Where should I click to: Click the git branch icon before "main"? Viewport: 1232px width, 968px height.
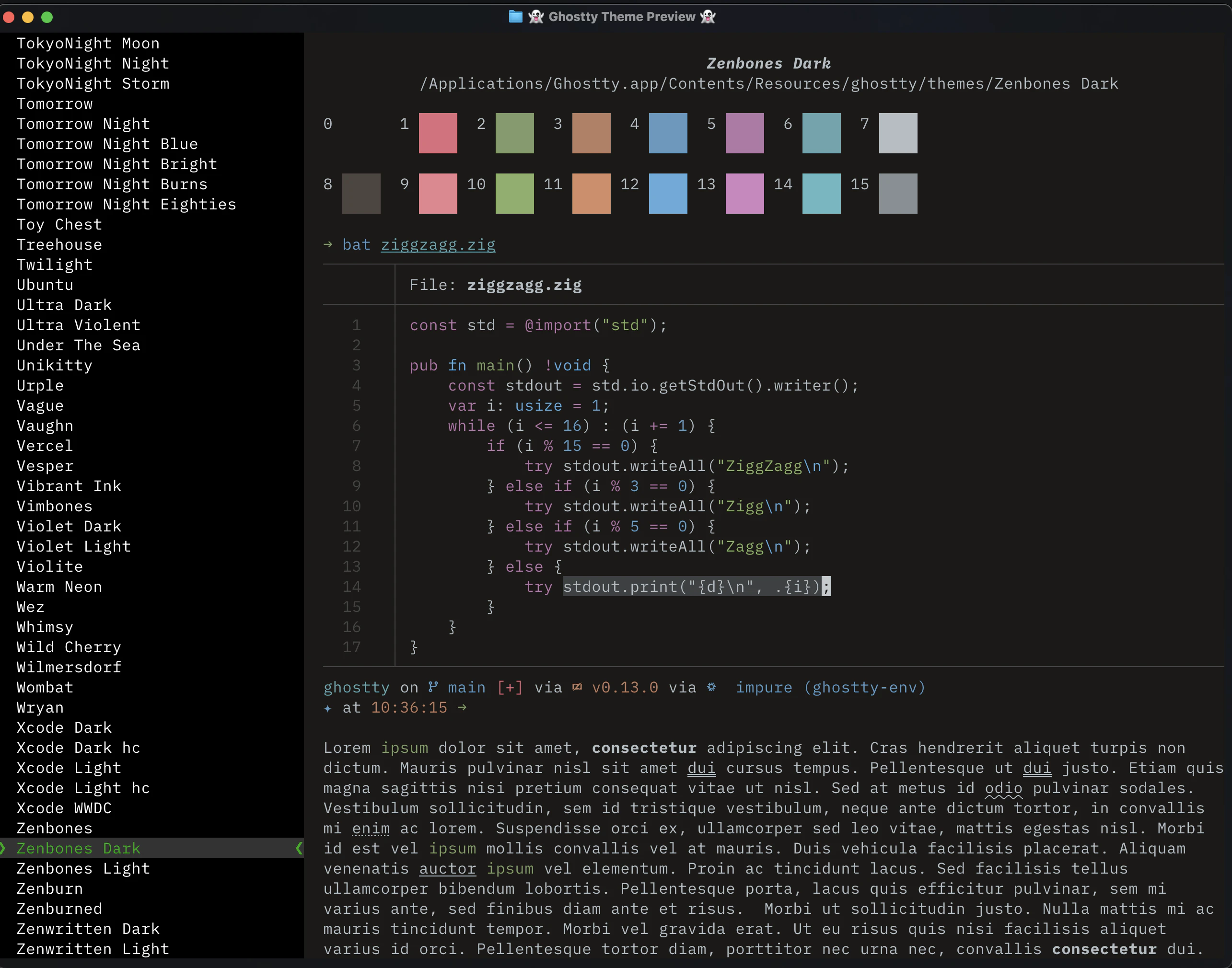point(433,687)
